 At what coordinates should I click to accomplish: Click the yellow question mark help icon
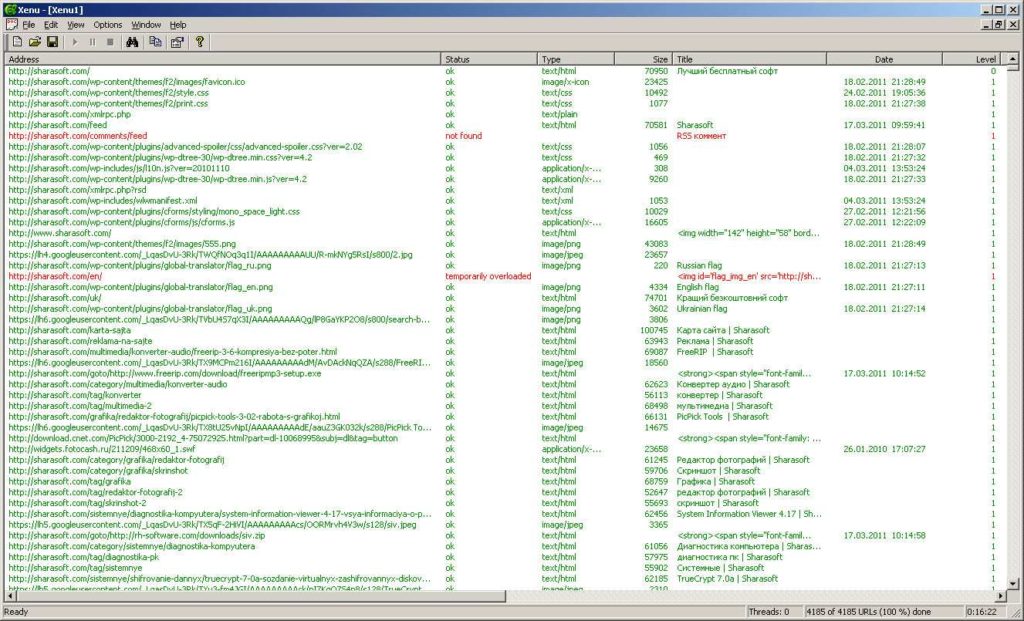click(200, 42)
